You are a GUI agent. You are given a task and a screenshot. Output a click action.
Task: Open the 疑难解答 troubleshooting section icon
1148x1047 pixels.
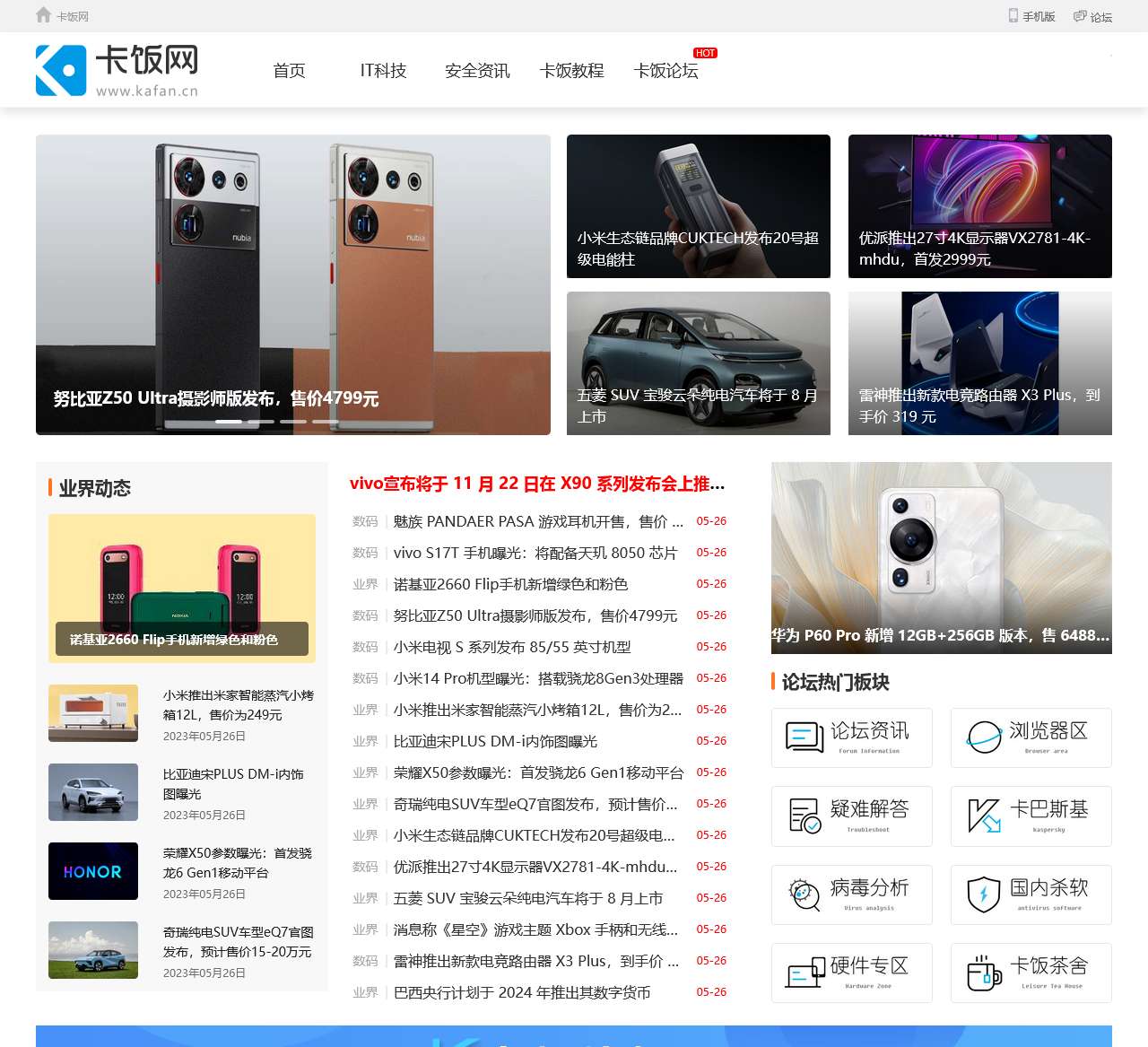pos(804,816)
